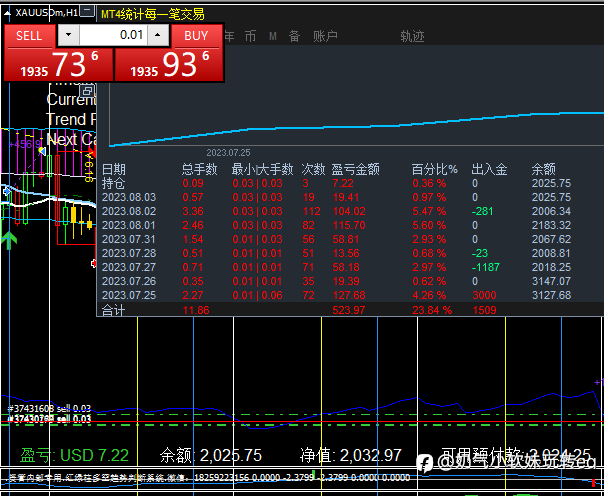Click the 总手数 column header
This screenshot has width=604, height=496.
click(200, 169)
